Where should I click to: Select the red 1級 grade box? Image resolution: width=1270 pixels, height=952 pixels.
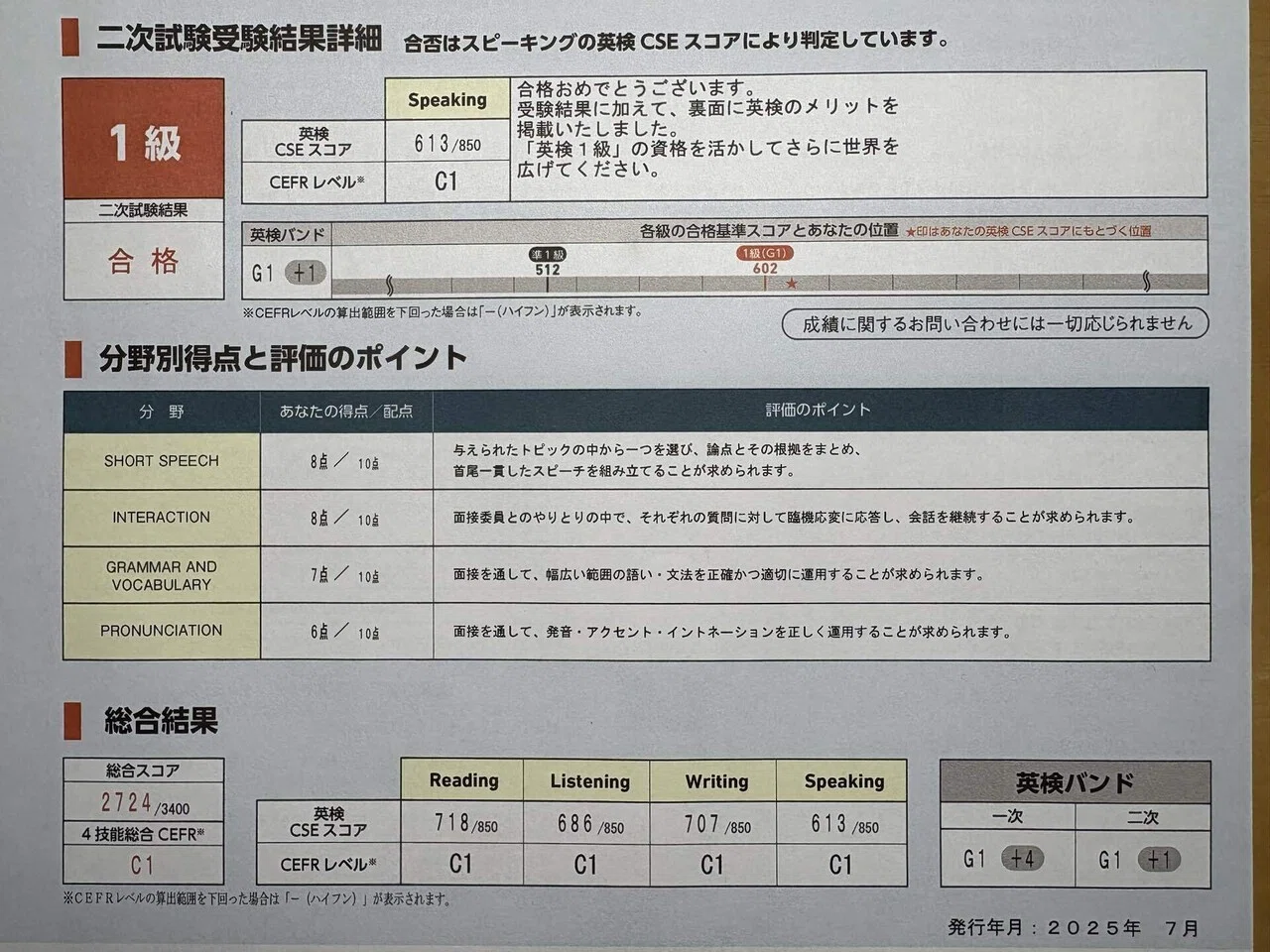144,139
